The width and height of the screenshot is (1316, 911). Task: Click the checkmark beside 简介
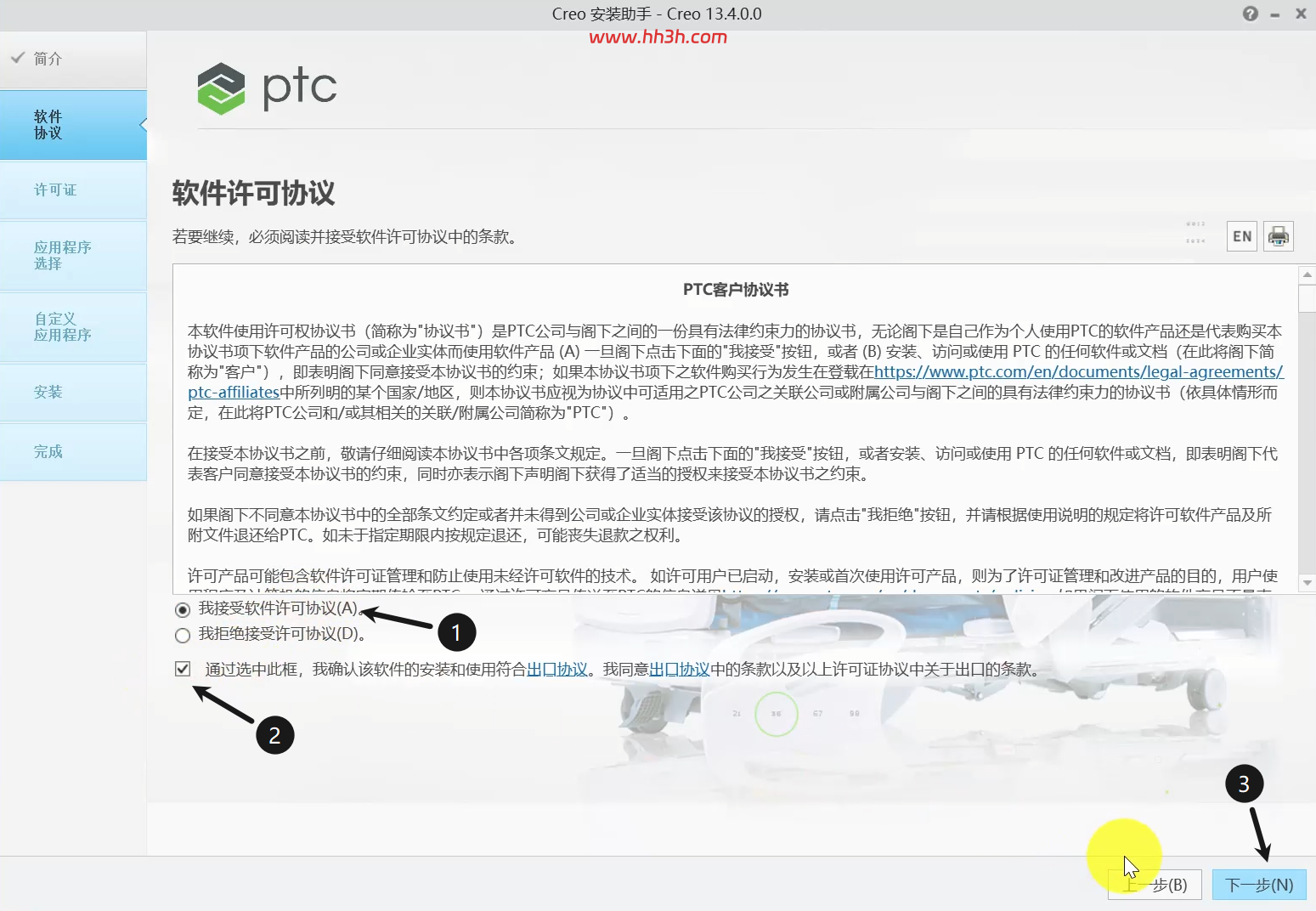[18, 58]
